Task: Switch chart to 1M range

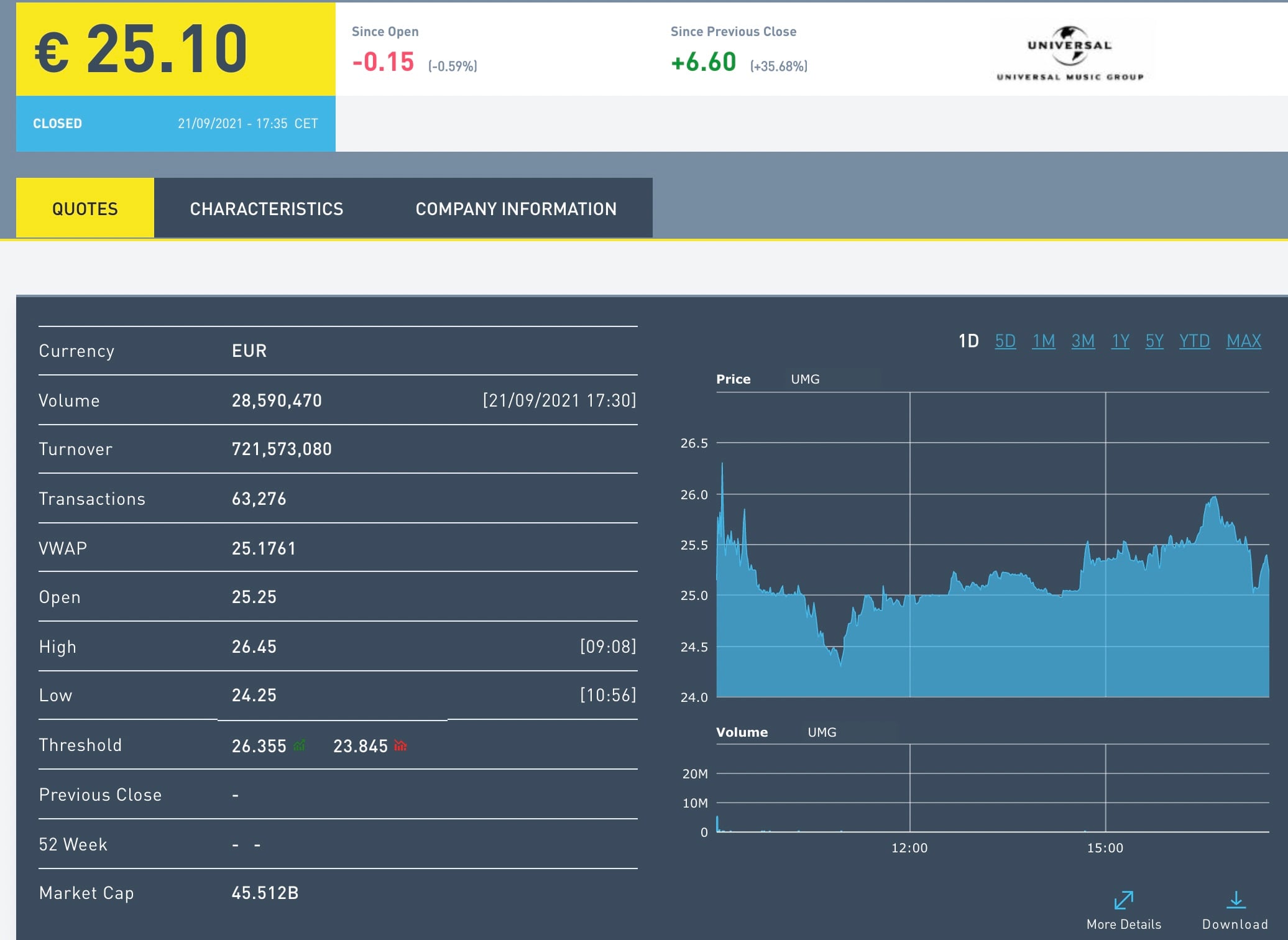Action: tap(1043, 341)
